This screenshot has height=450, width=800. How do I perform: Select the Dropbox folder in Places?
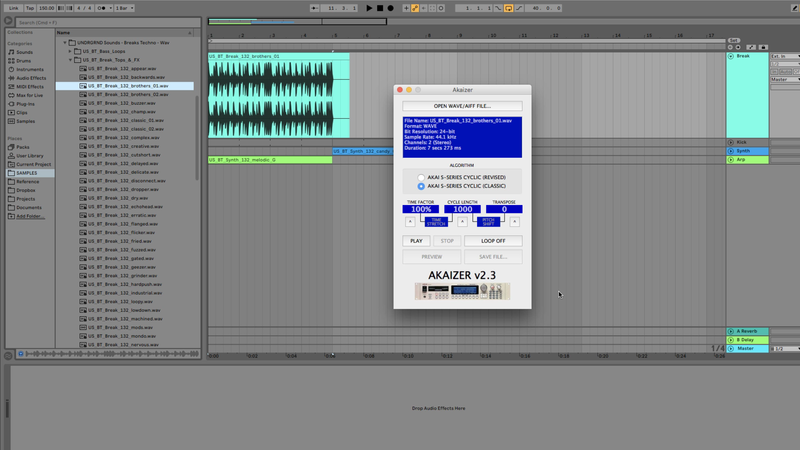[x=26, y=190]
